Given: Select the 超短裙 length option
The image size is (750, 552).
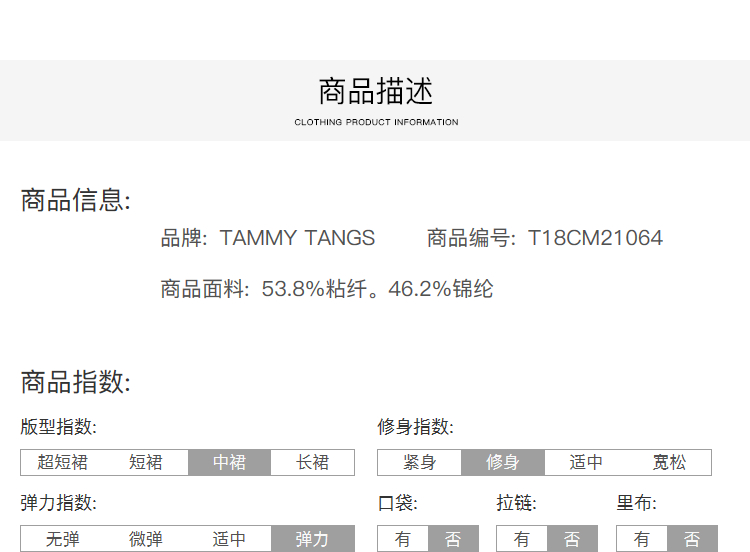Looking at the screenshot, I should click(x=63, y=462).
